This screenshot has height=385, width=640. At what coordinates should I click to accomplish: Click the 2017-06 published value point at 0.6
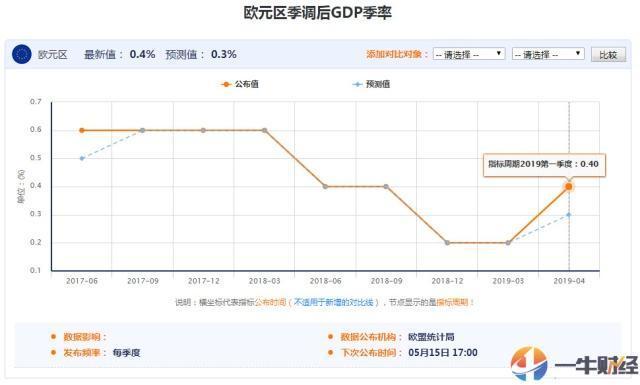coord(82,130)
